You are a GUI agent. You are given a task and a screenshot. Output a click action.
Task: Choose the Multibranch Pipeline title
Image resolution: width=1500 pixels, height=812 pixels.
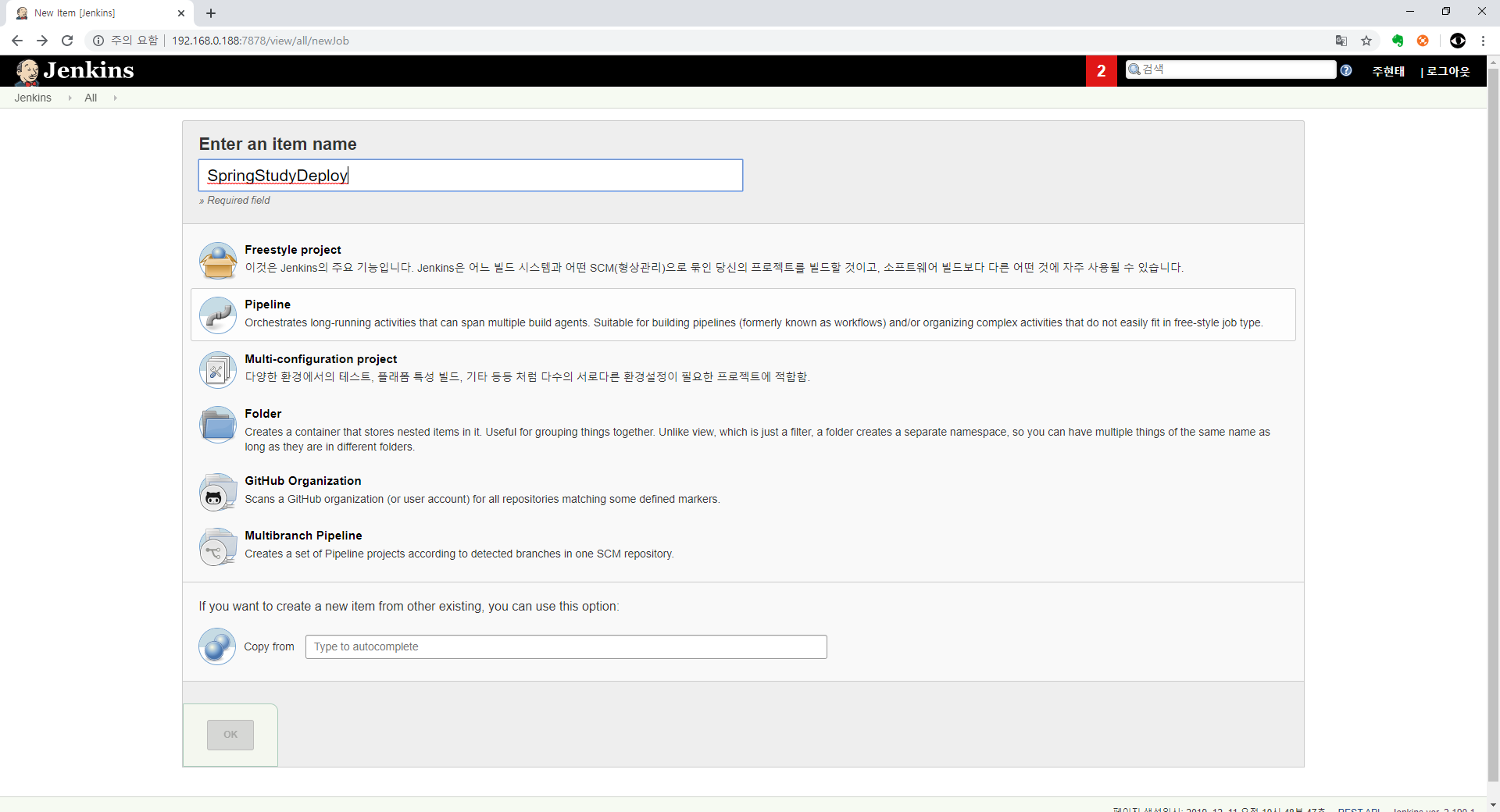click(303, 536)
